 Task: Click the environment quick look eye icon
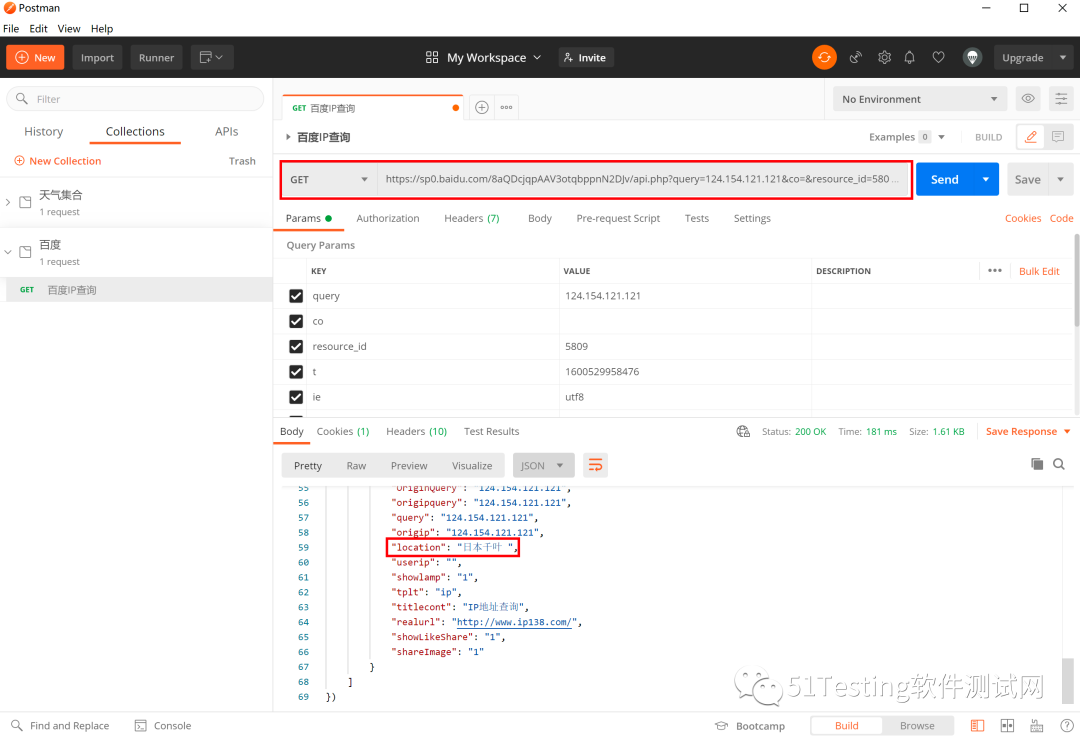click(1027, 99)
